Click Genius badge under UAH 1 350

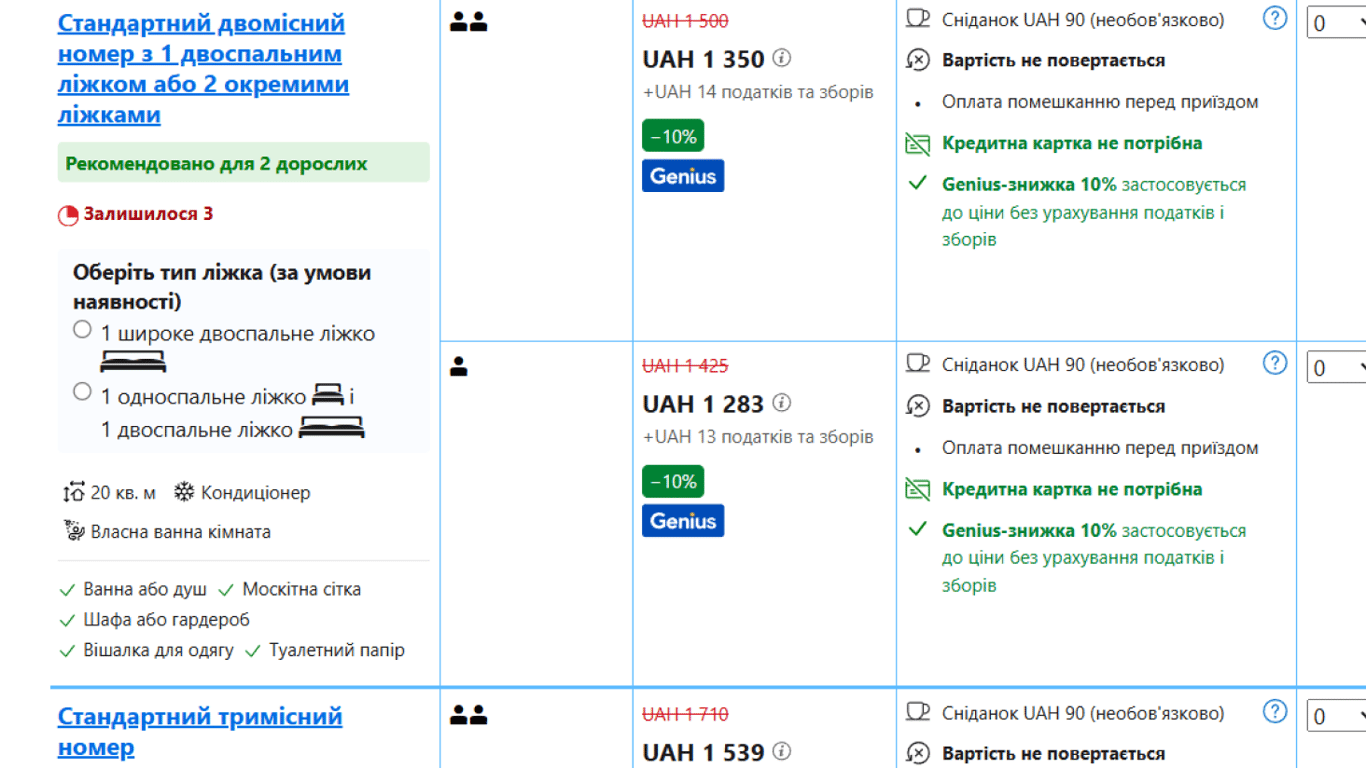683,176
